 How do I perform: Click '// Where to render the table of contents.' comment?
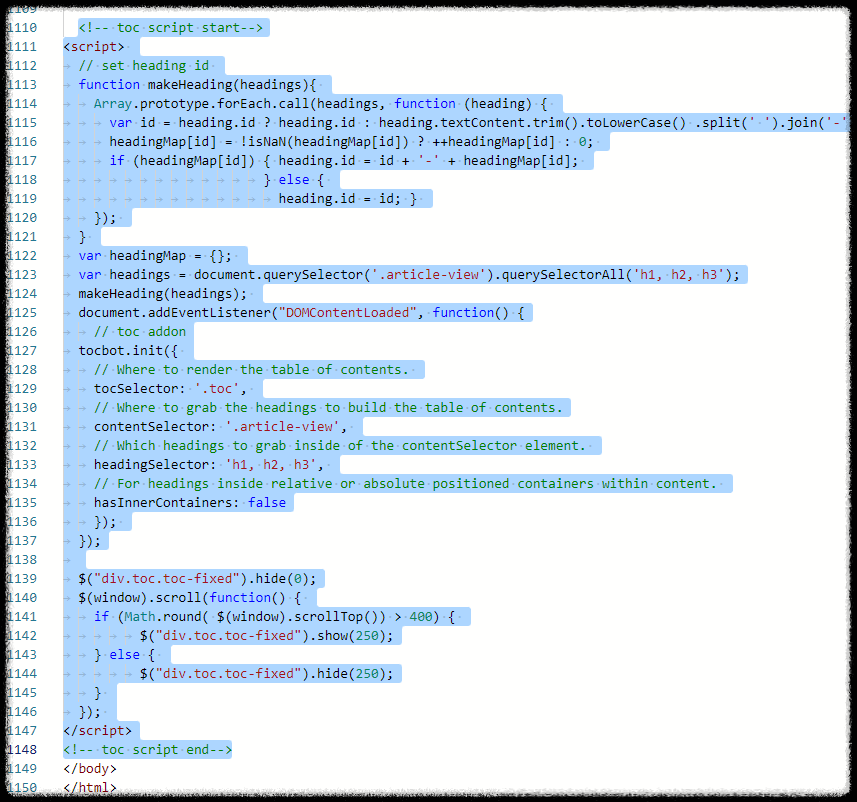pyautogui.click(x=251, y=370)
